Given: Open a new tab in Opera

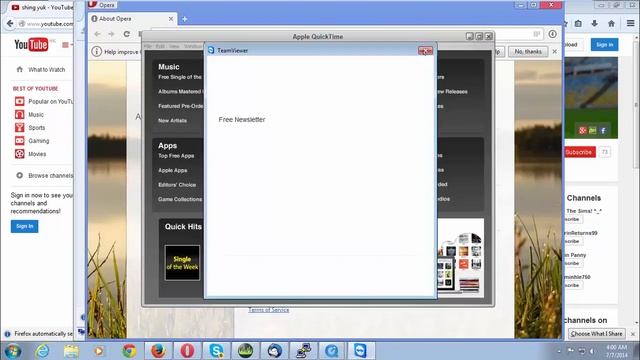Looking at the screenshot, I should click(x=184, y=19).
